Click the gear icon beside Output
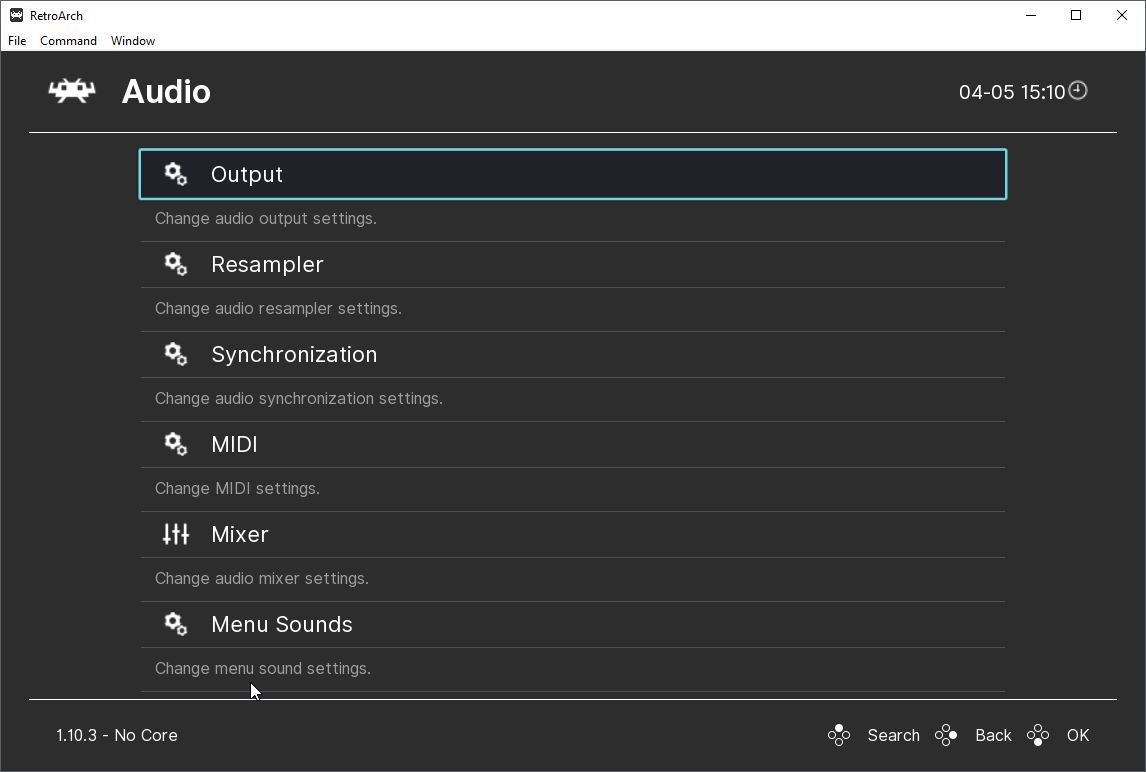Image resolution: width=1146 pixels, height=772 pixels. coord(176,174)
